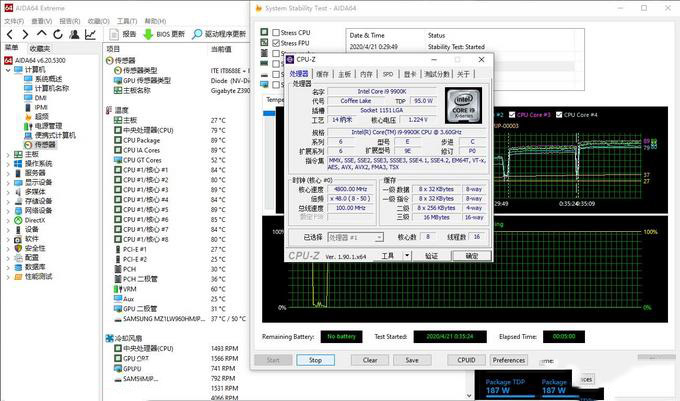
Task: Expand the 显示设备 tree node arrow
Action: click(x=8, y=183)
